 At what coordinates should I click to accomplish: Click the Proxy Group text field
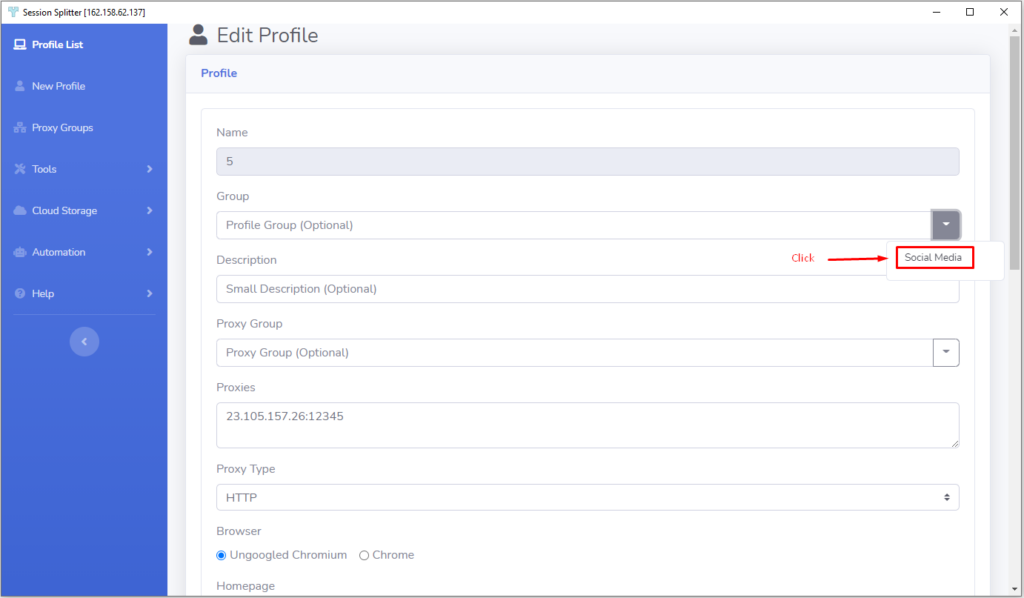pos(574,352)
